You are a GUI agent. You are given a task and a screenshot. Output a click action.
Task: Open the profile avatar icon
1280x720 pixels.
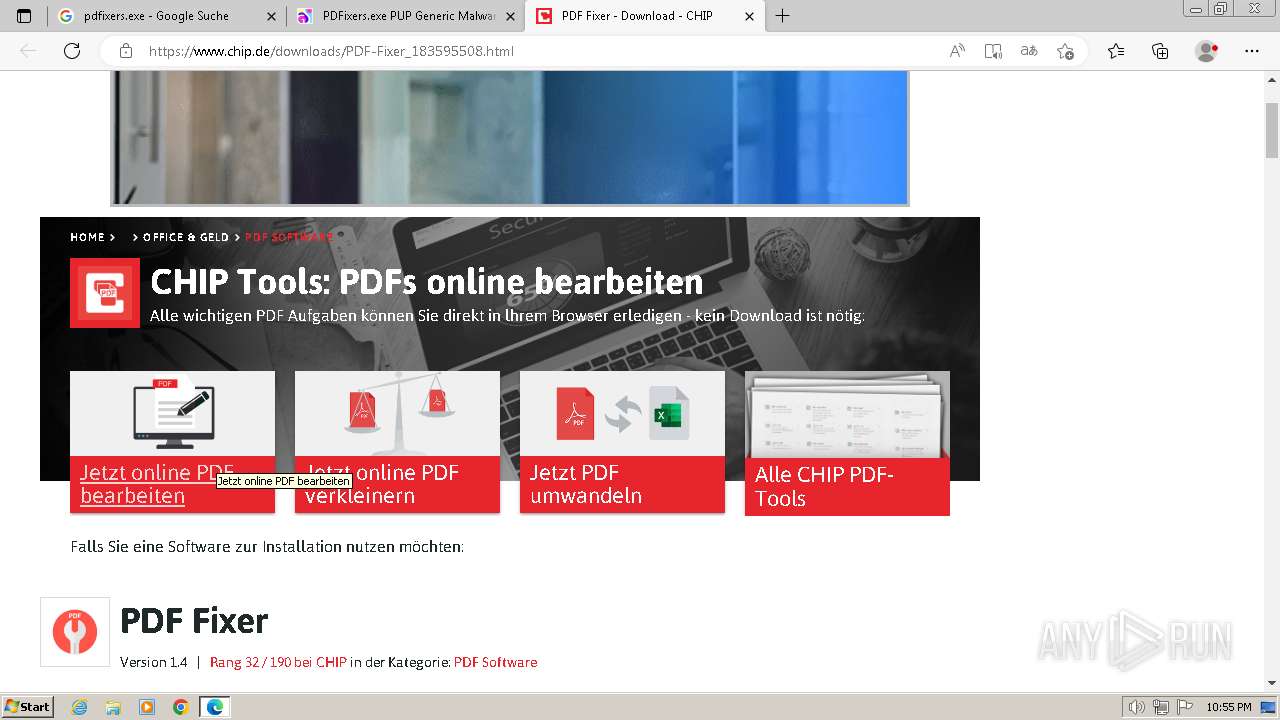(1207, 51)
